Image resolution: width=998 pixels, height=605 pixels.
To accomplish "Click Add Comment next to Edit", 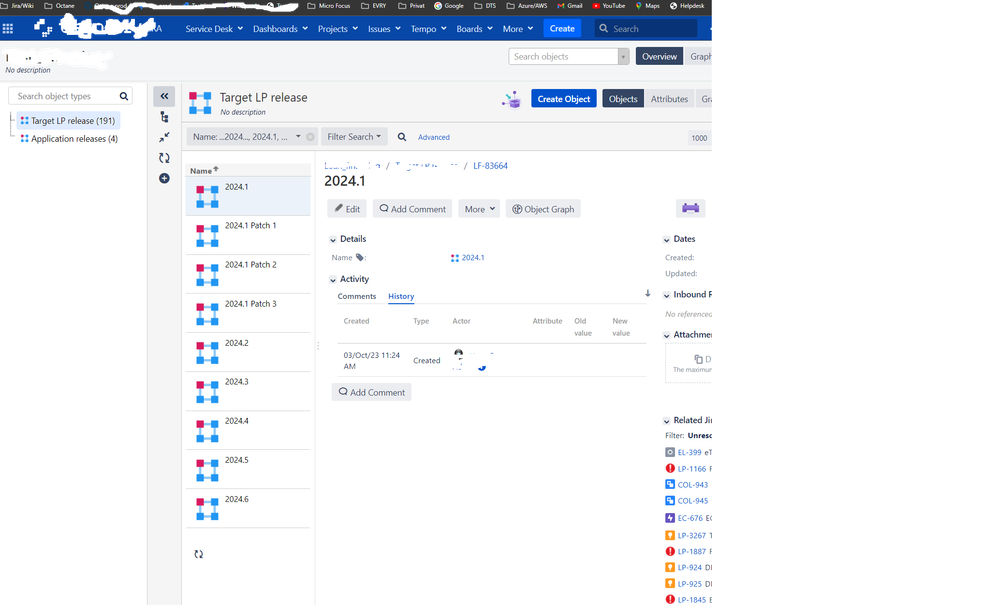I will click(x=412, y=209).
